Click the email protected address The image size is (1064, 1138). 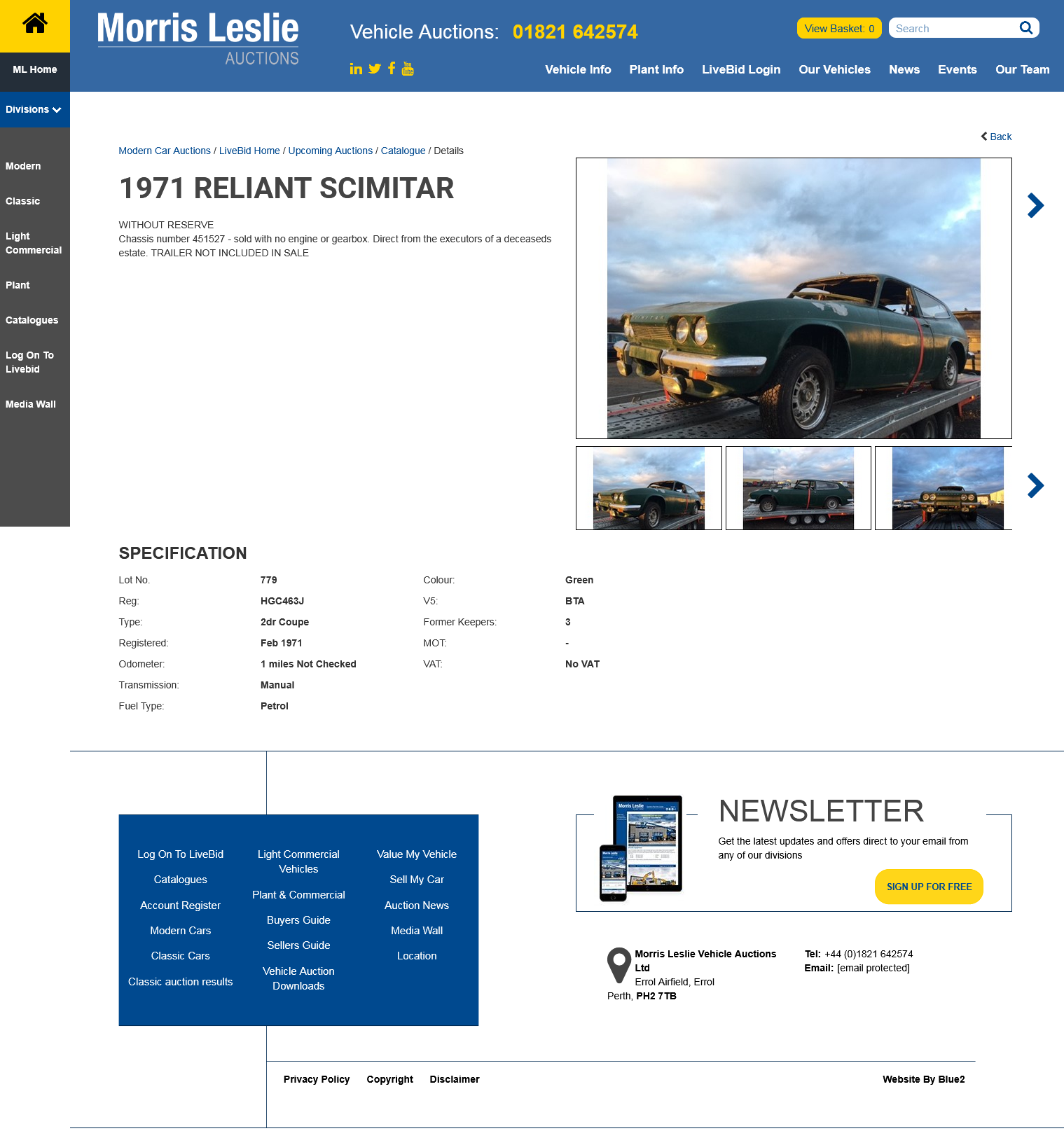point(873,968)
